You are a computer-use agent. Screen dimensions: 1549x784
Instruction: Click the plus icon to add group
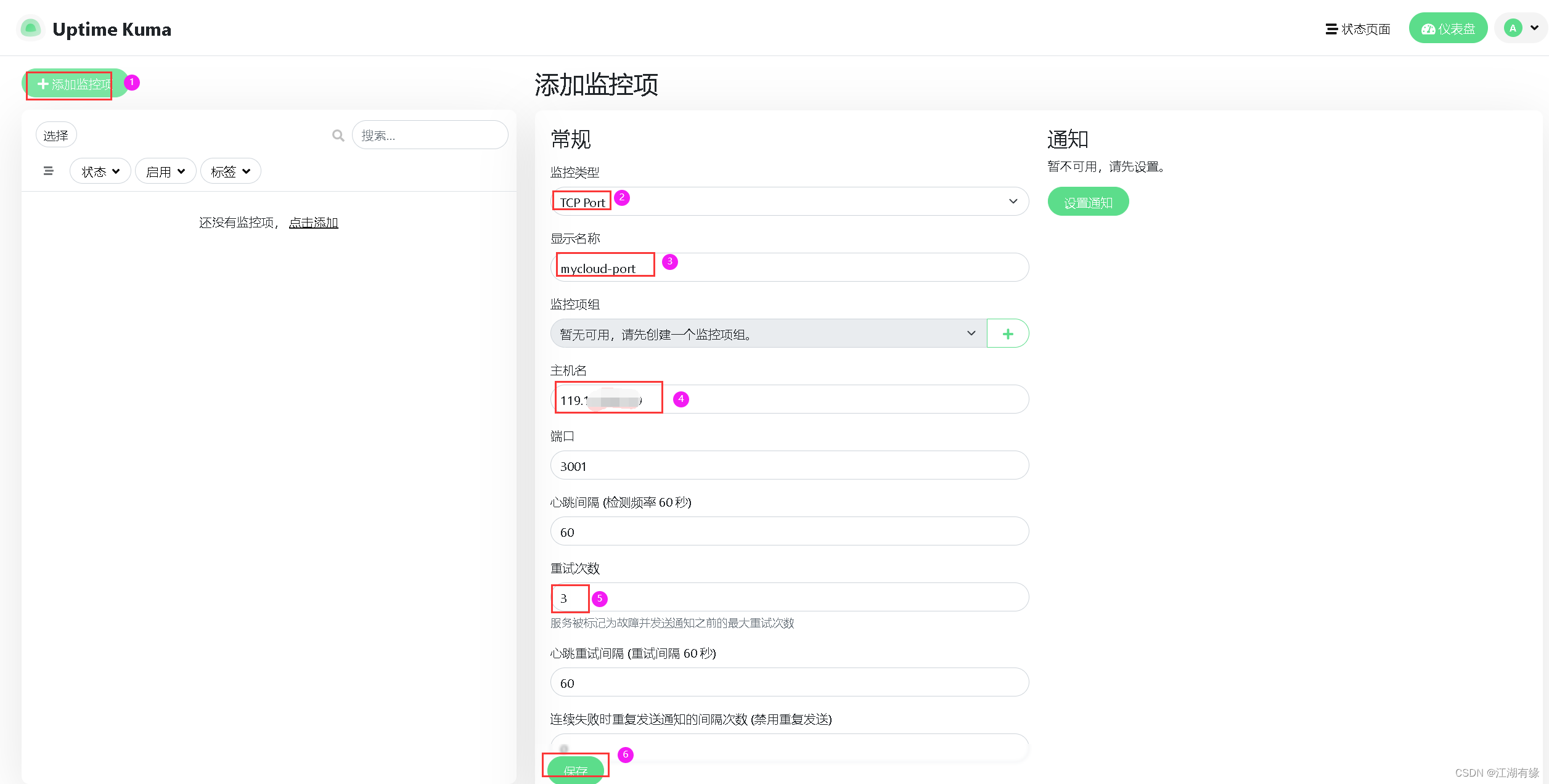click(1008, 333)
